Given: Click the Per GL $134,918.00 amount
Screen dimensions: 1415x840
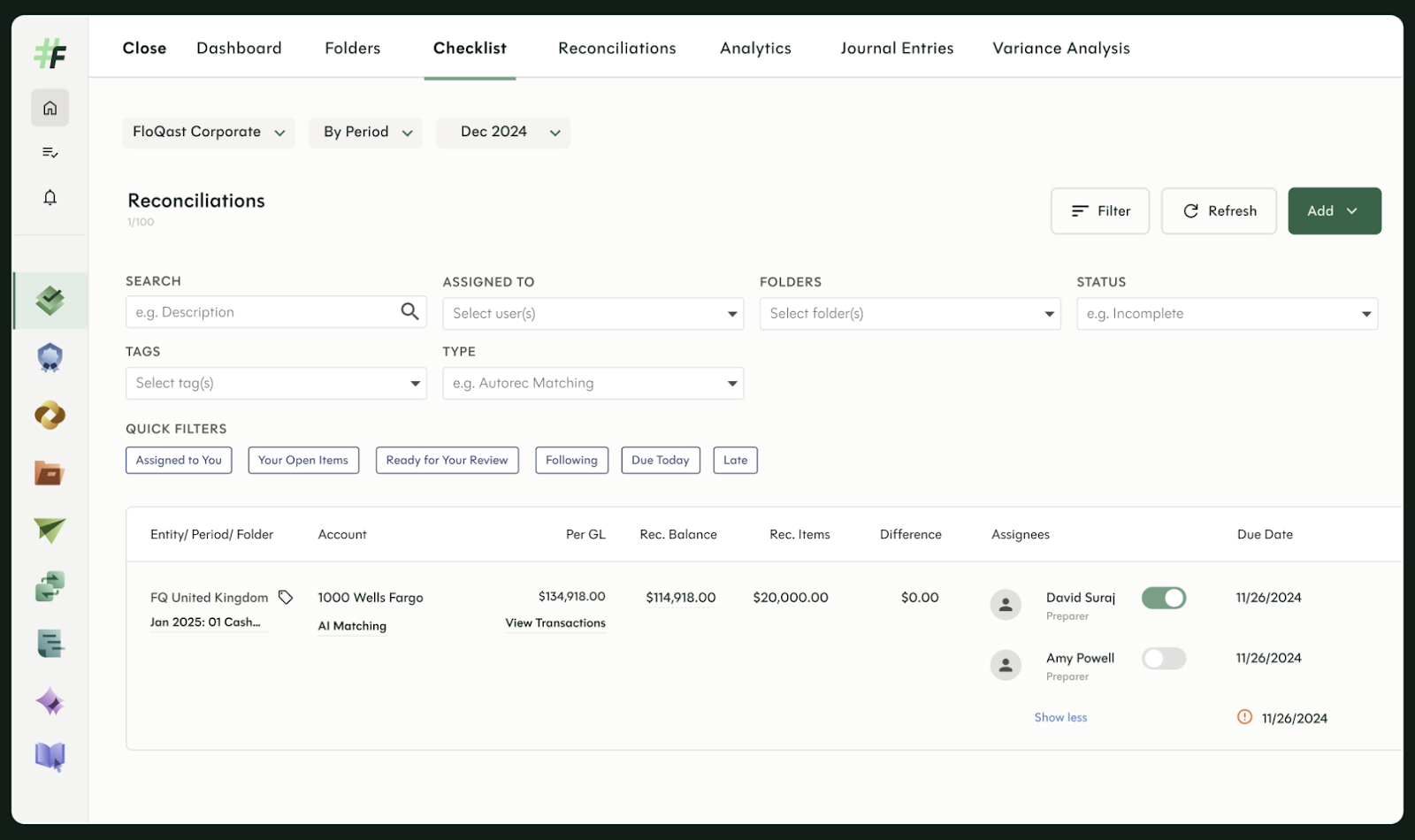Looking at the screenshot, I should coord(571,597).
